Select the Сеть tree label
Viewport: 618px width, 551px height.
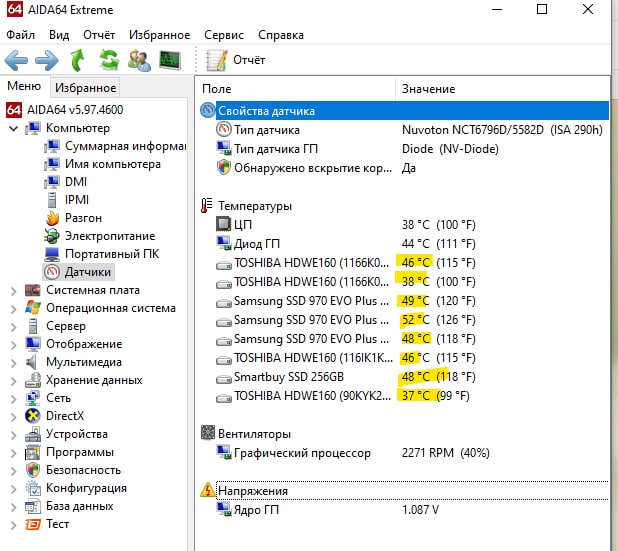58,398
